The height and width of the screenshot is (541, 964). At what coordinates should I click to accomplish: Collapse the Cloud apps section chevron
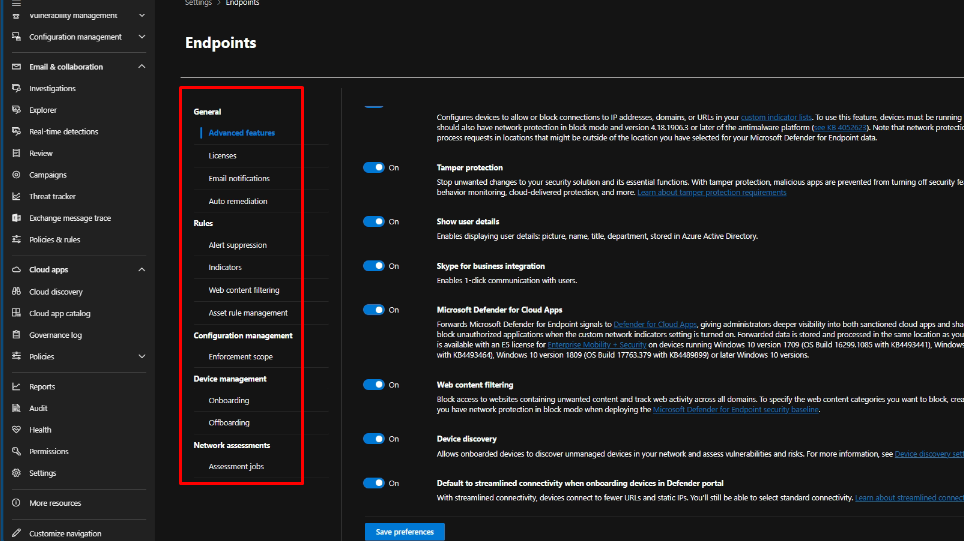[x=142, y=269]
